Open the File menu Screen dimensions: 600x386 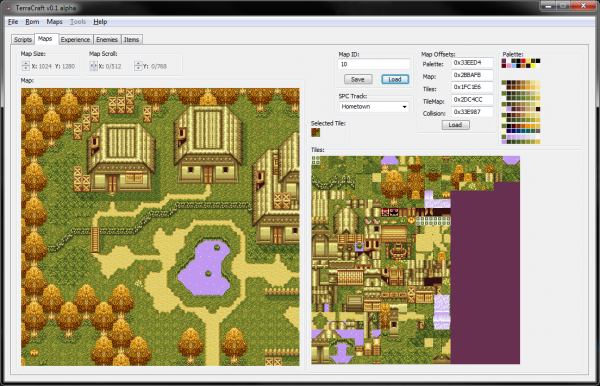(13, 22)
